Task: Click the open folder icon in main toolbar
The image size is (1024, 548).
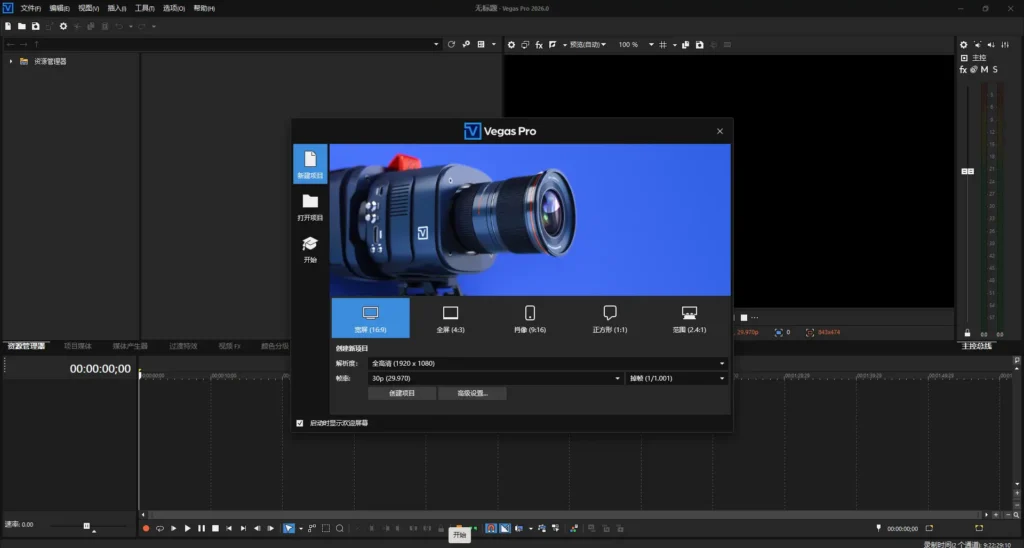Action: [22, 26]
